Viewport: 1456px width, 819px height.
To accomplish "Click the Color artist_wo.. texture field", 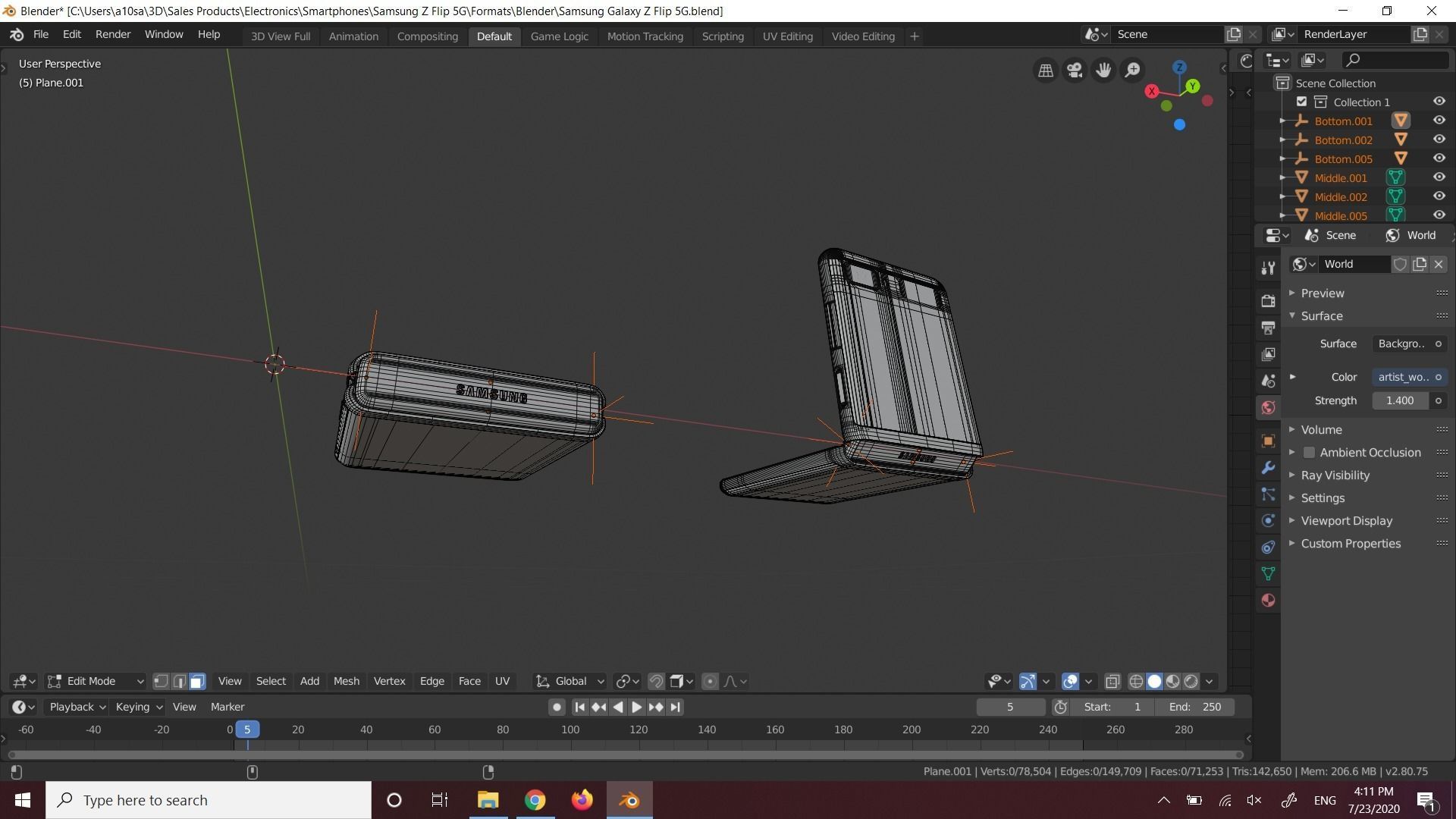I will coord(1408,377).
